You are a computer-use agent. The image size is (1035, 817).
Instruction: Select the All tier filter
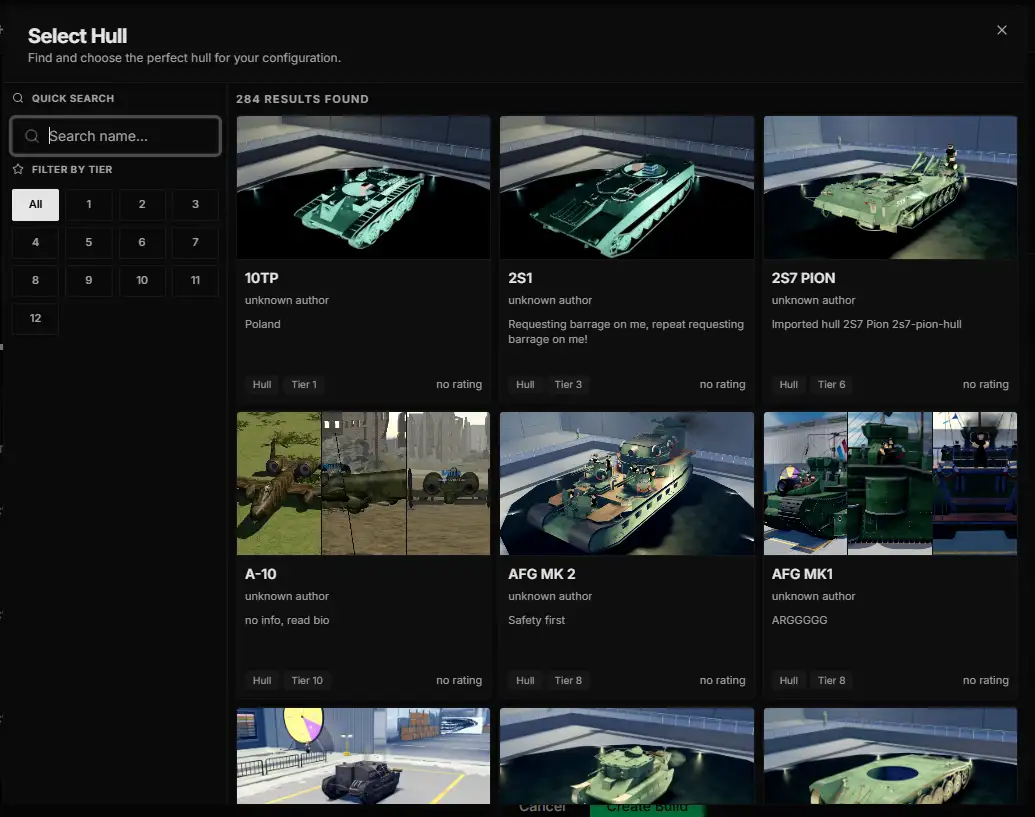36,205
